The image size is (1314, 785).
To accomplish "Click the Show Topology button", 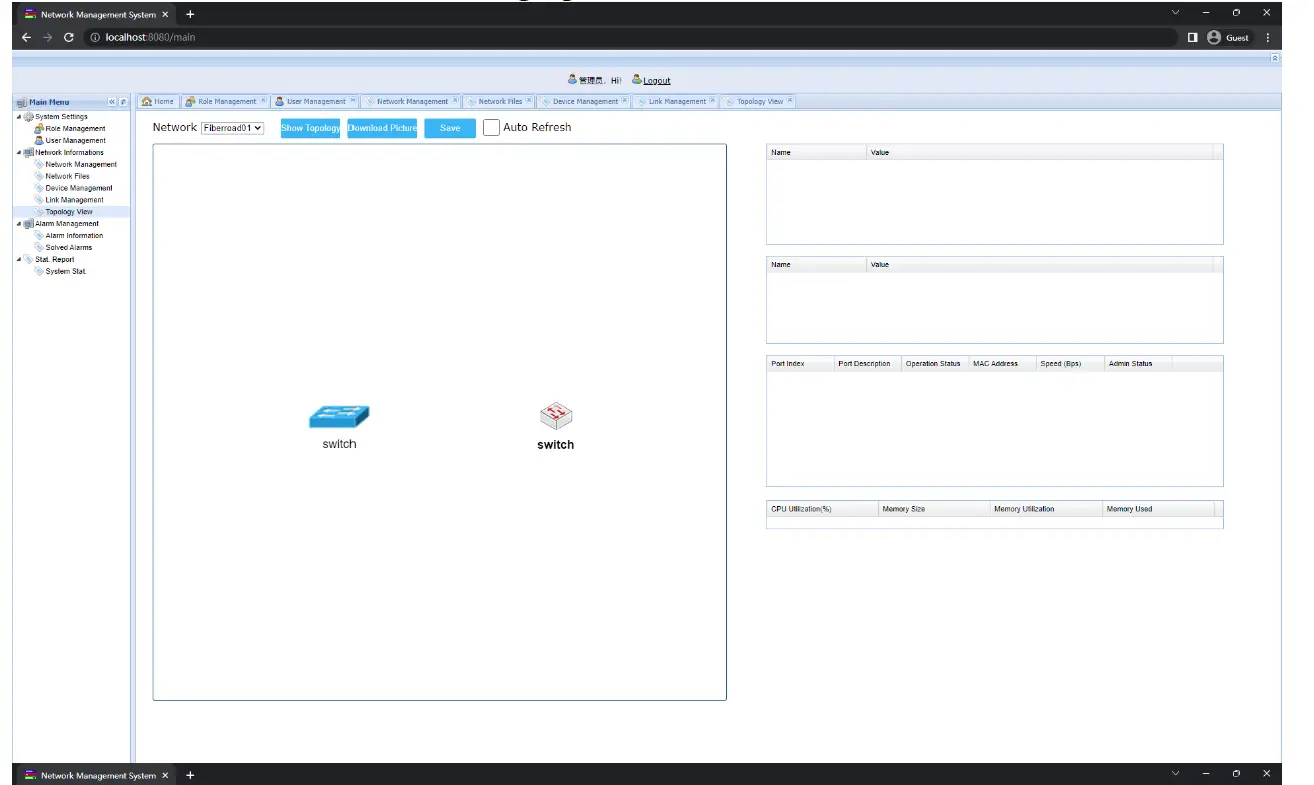I will click(x=310, y=127).
